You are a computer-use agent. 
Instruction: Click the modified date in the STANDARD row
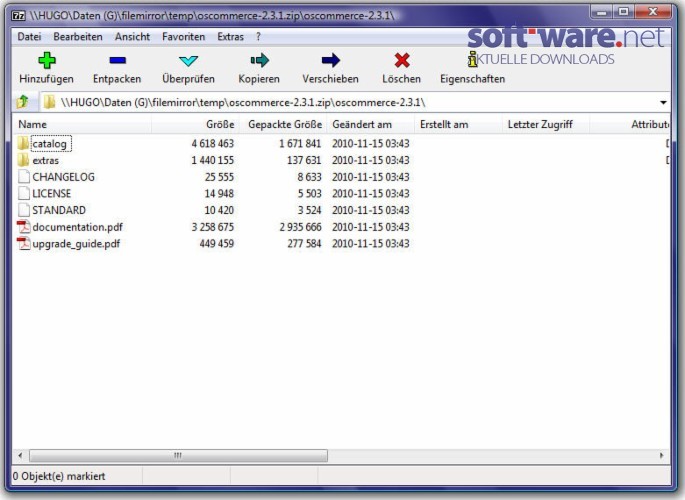coord(370,210)
